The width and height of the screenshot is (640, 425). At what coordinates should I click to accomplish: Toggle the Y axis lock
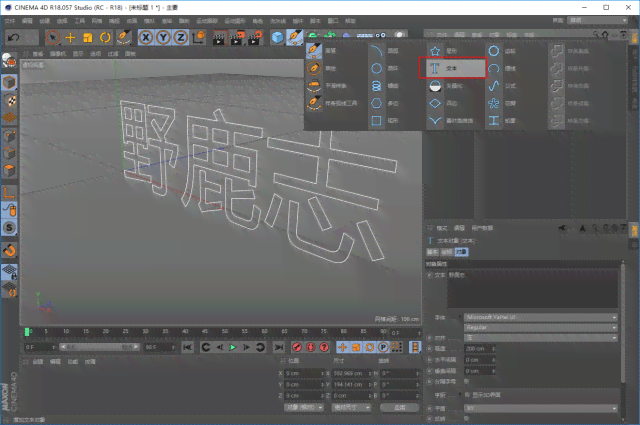pos(164,38)
